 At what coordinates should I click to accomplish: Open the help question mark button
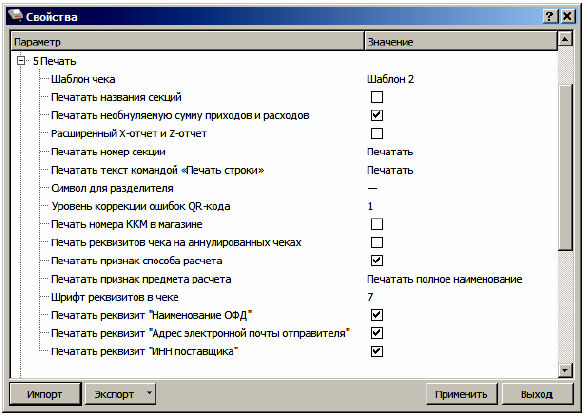tap(549, 16)
